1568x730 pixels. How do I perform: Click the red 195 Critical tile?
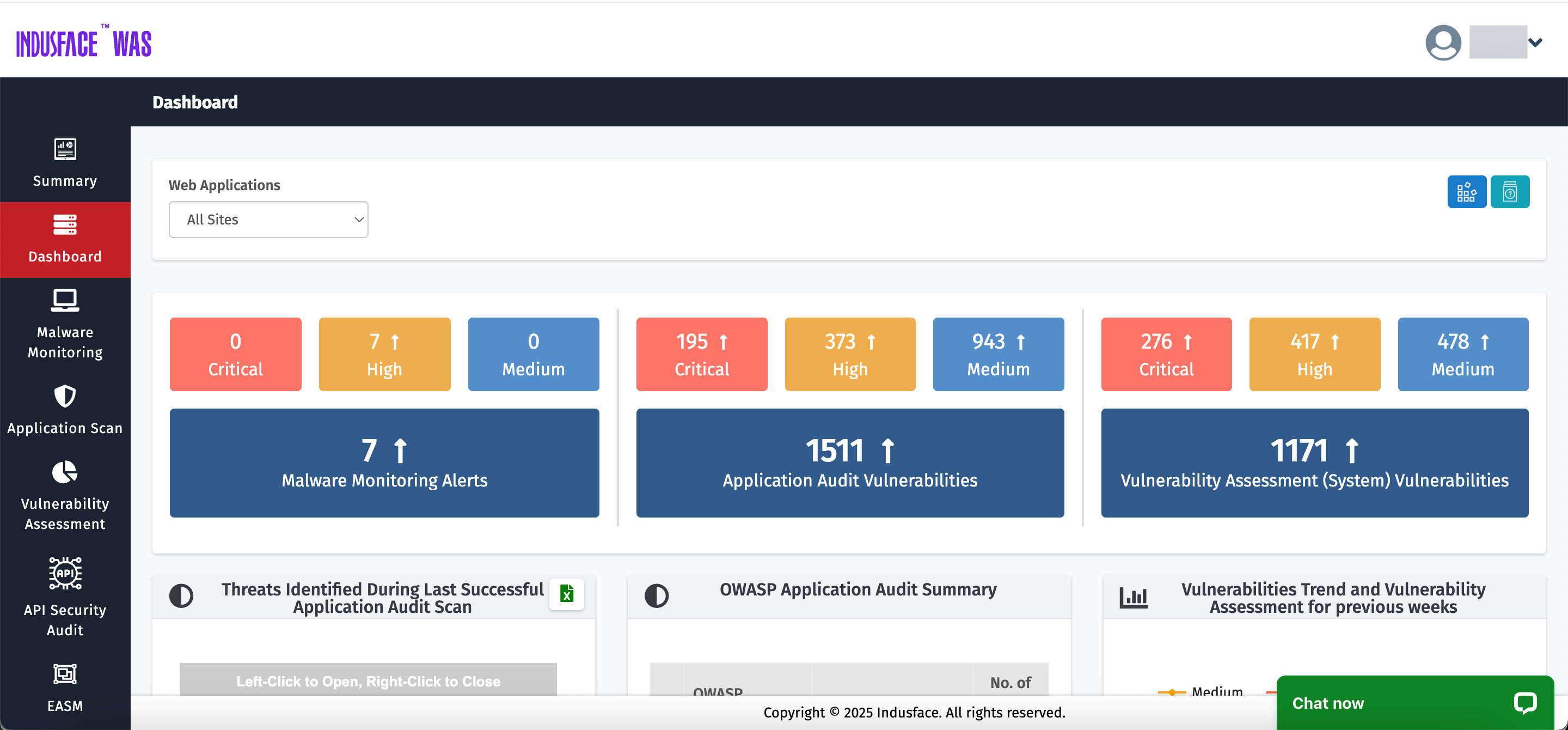point(701,354)
